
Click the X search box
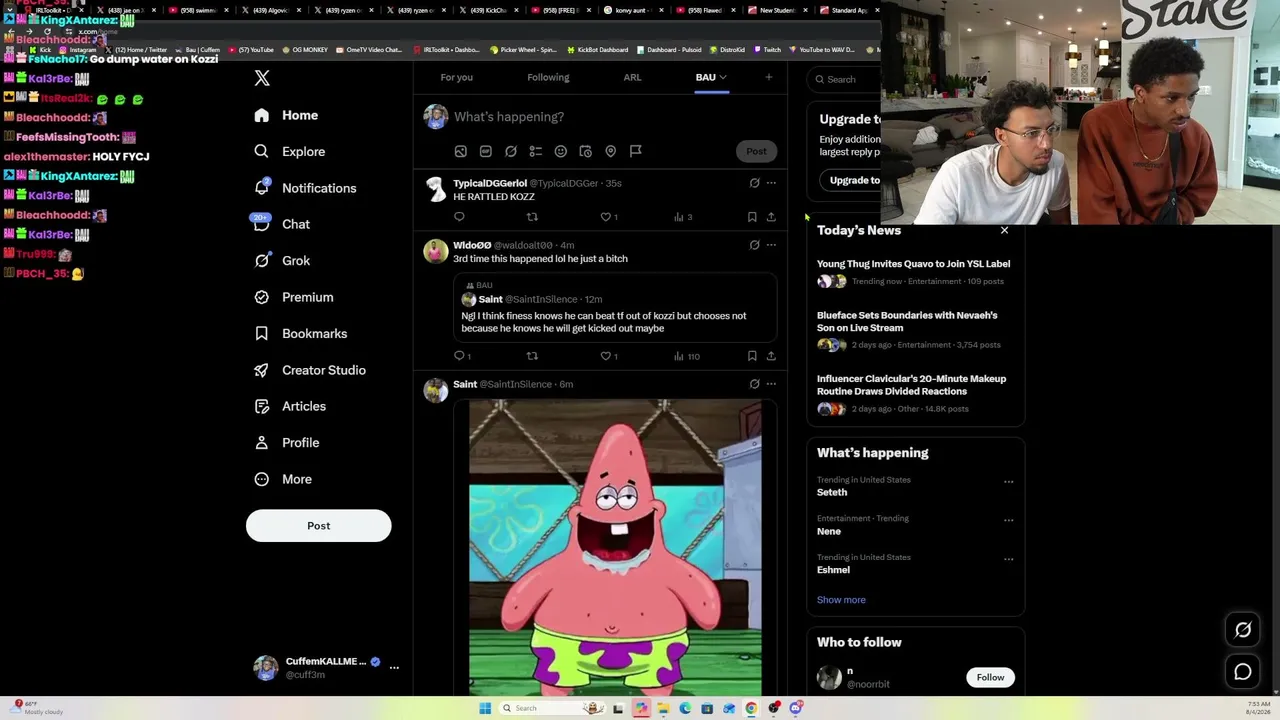(846, 79)
